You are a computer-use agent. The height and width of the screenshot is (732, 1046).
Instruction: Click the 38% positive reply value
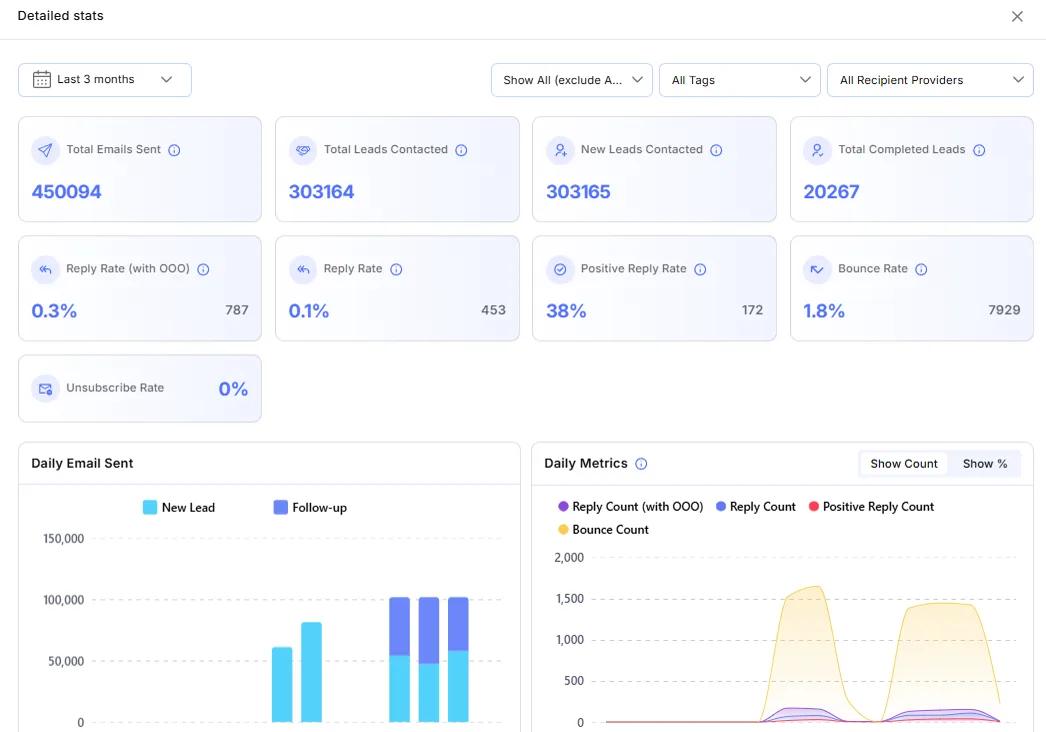pyautogui.click(x=566, y=311)
